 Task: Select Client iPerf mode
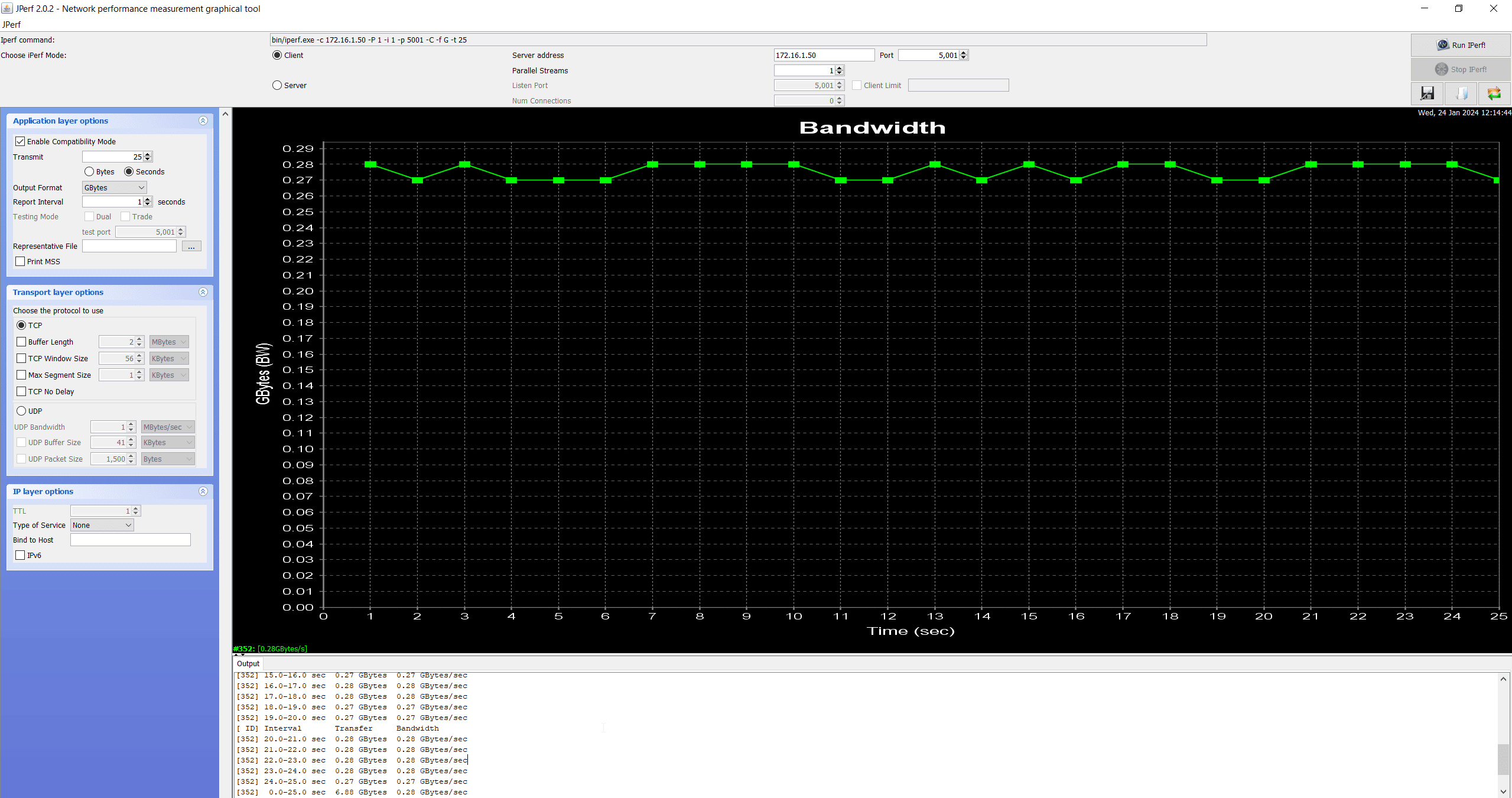(277, 55)
